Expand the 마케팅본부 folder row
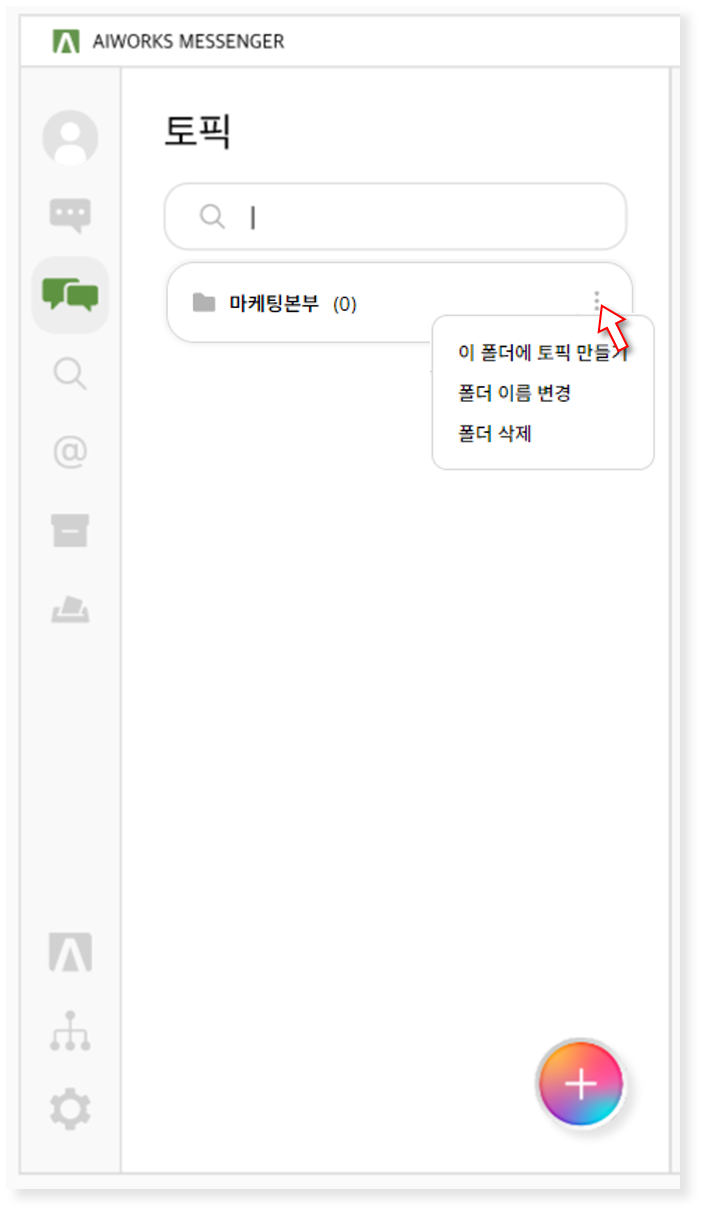This screenshot has height=1213, width=704. pos(399,303)
